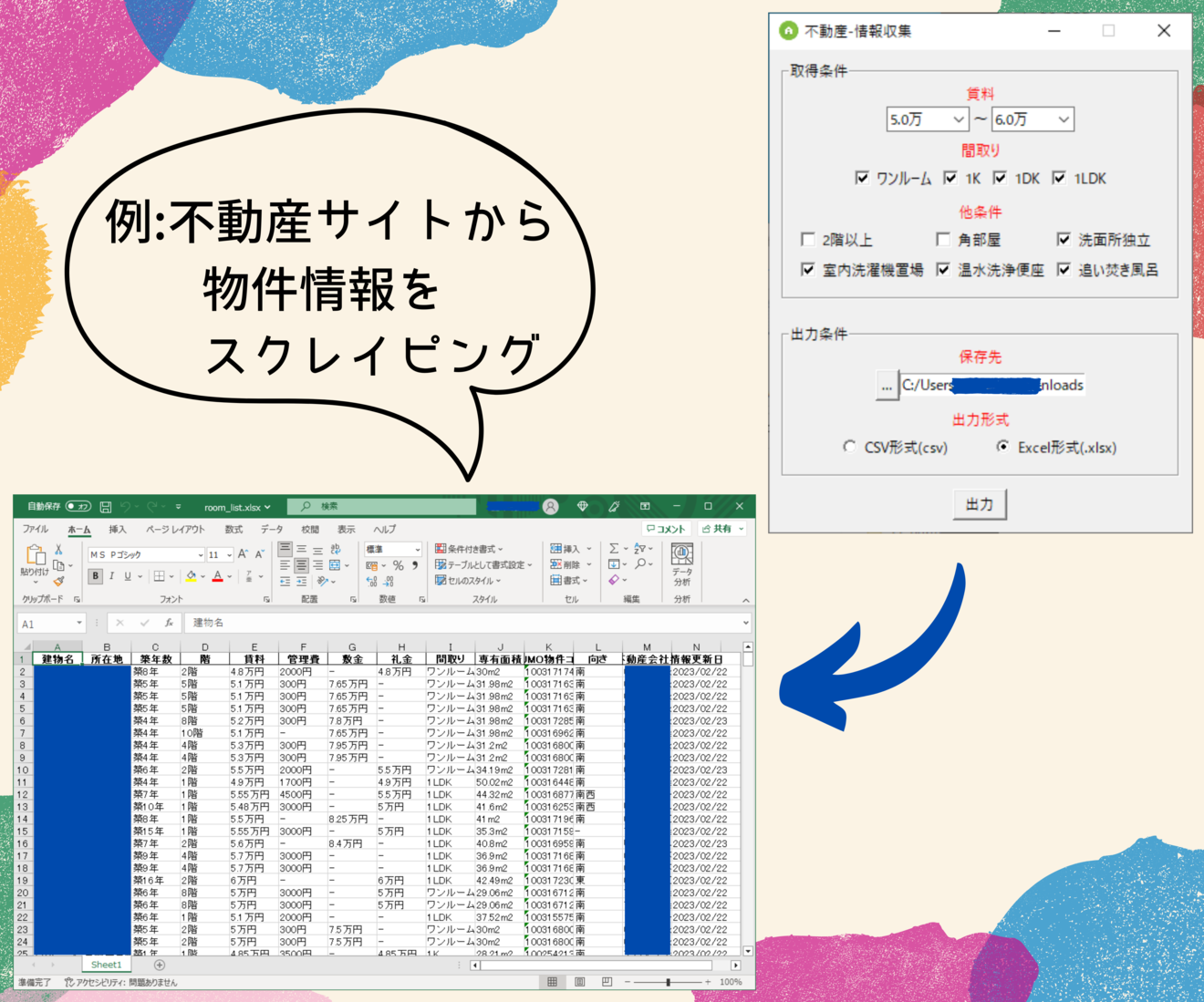Open the ファイル menu tab

click(x=36, y=529)
